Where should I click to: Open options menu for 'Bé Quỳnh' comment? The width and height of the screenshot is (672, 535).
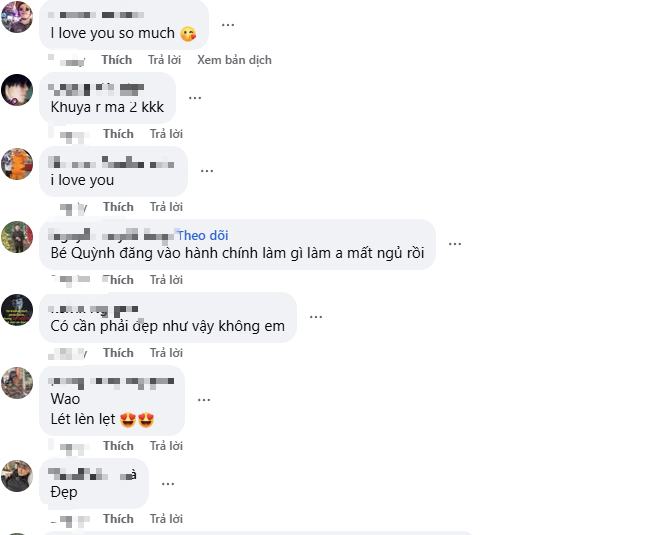[x=455, y=243]
